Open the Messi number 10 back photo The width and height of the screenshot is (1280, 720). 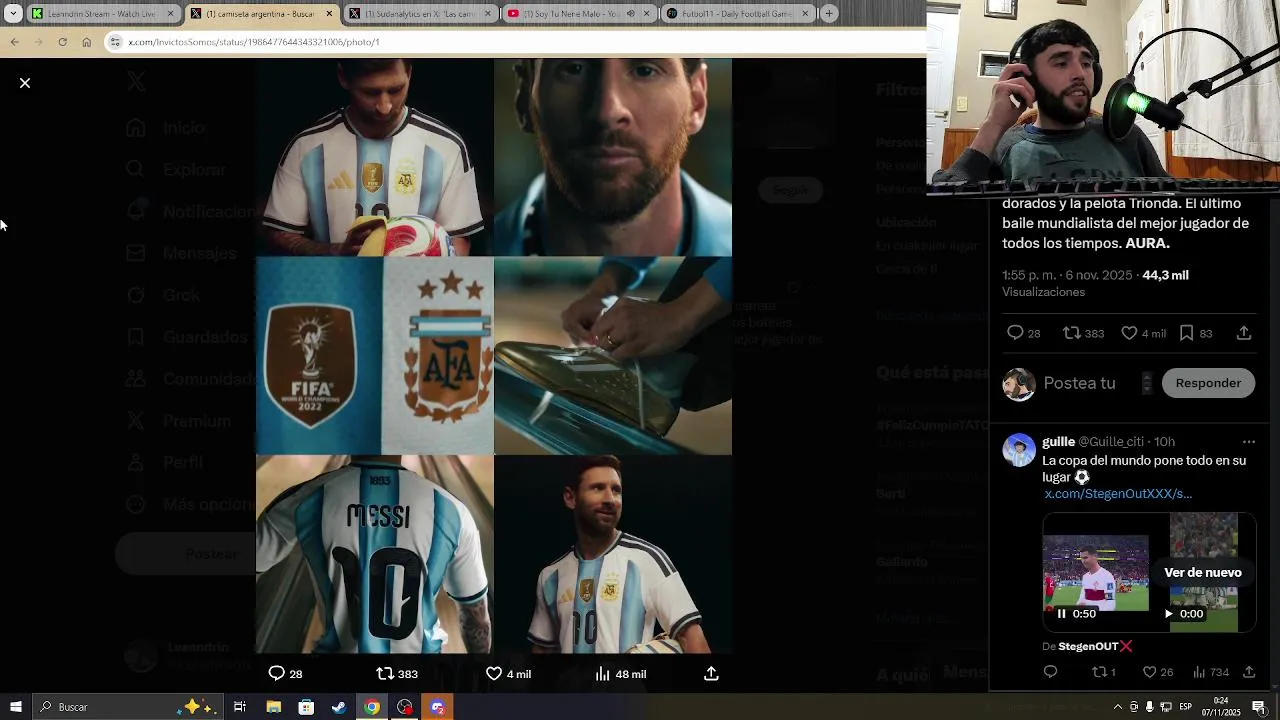pyautogui.click(x=375, y=554)
